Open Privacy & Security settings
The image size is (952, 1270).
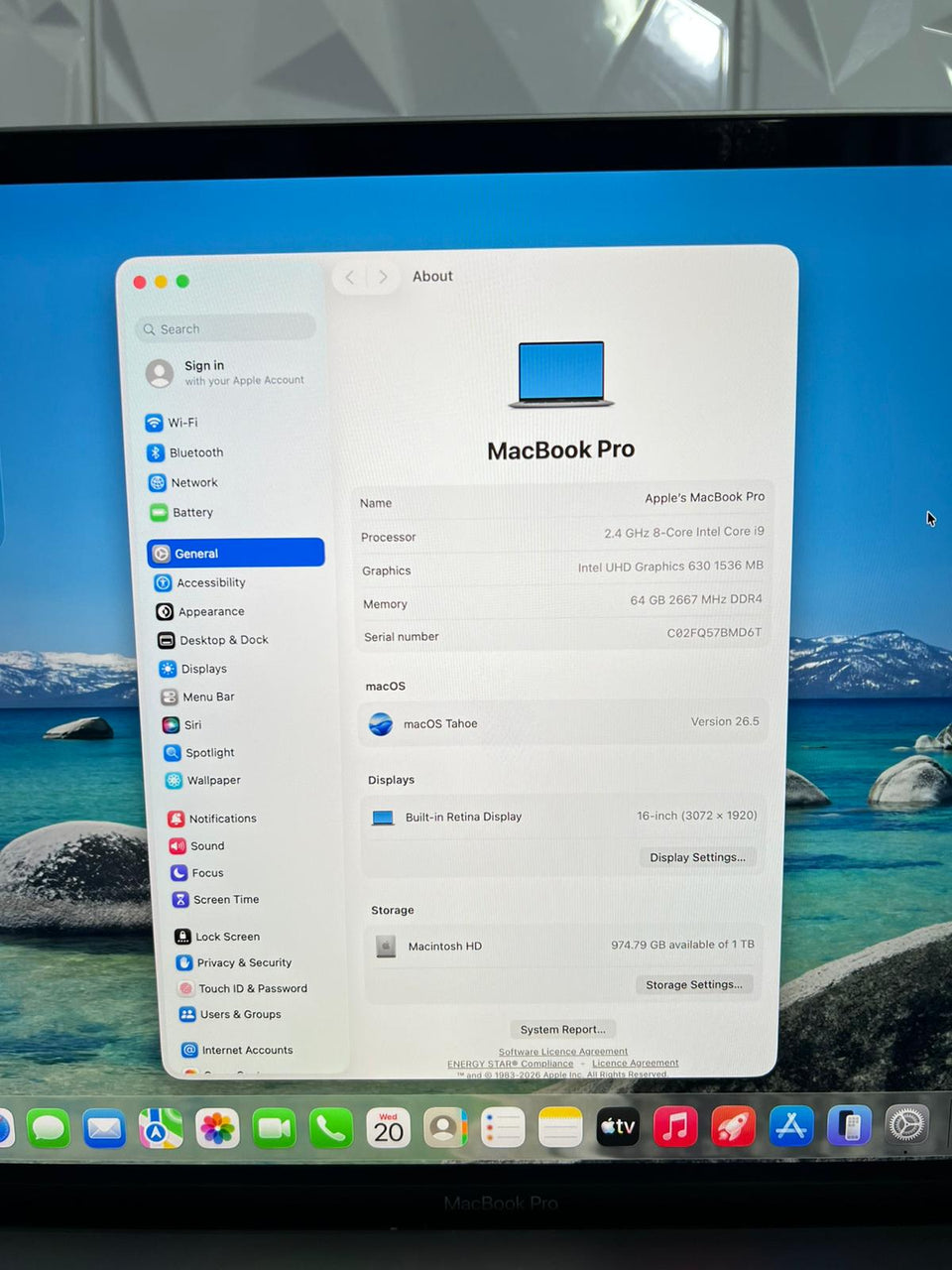click(234, 962)
